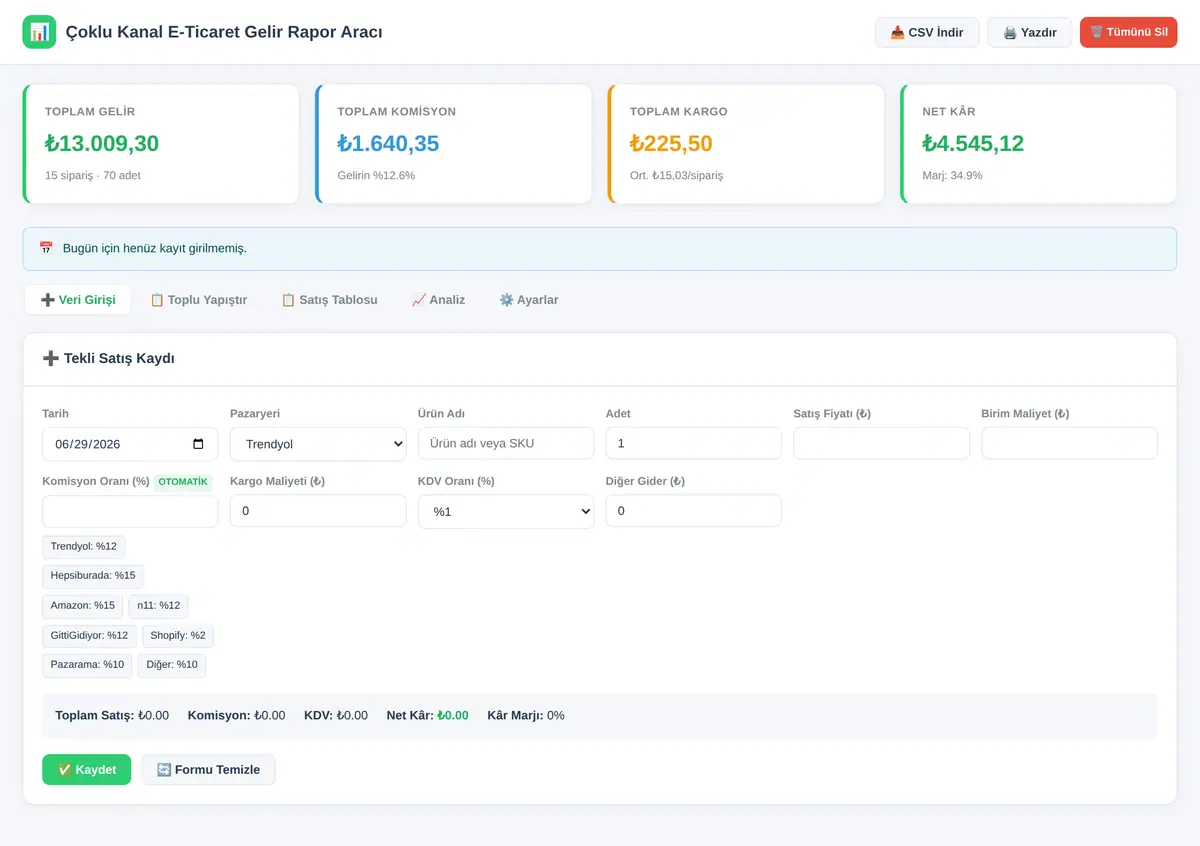Choose the Hepsiburada: %15 commission chip
Image resolution: width=1200 pixels, height=846 pixels.
click(x=93, y=576)
